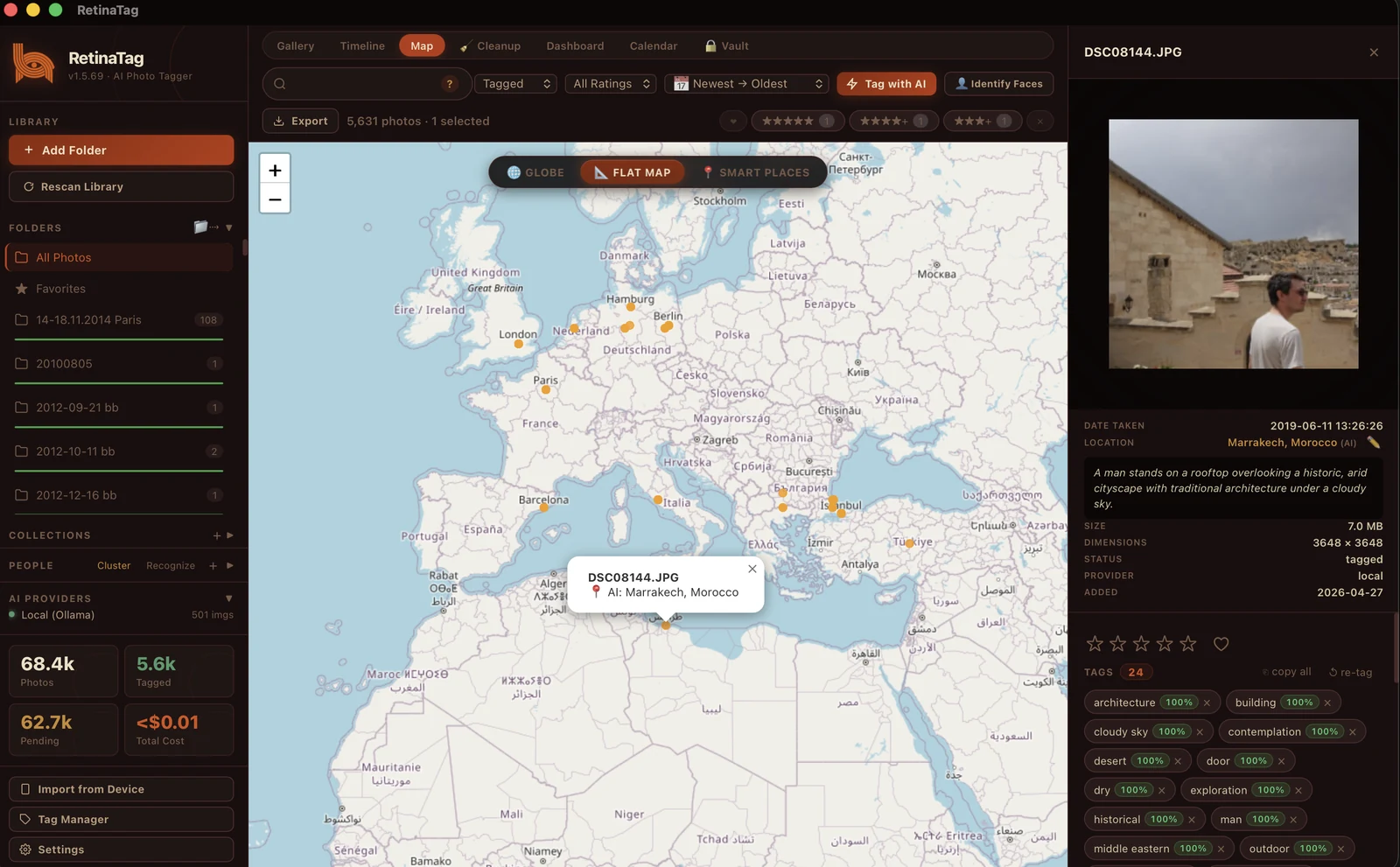Switch to the Timeline tab
The height and width of the screenshot is (867, 1400).
362,45
